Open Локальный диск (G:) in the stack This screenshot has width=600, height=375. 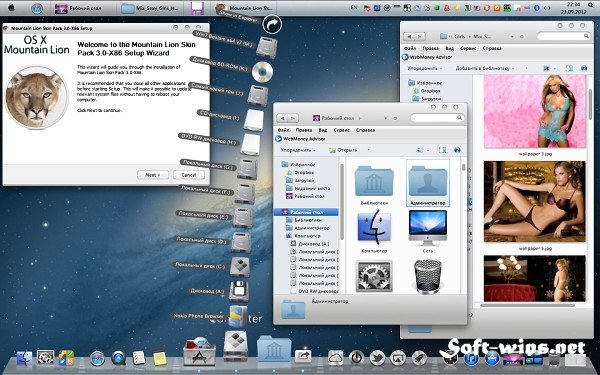tap(247, 169)
